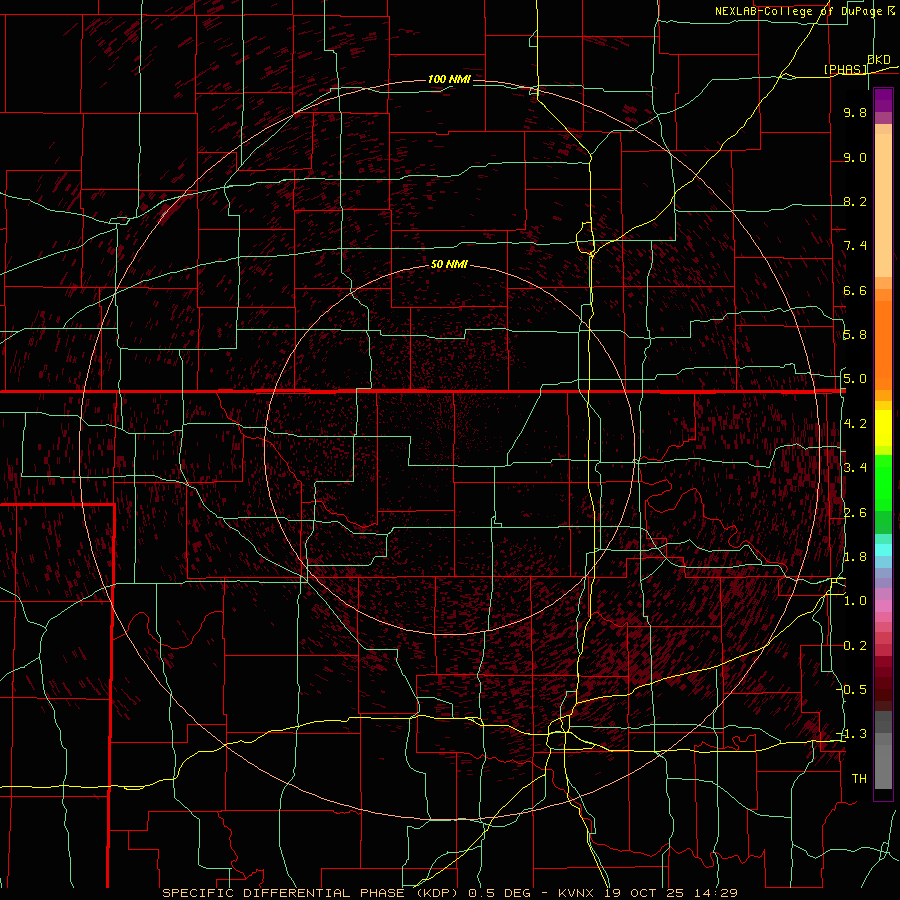Click the 5.0 scale value

tap(855, 379)
